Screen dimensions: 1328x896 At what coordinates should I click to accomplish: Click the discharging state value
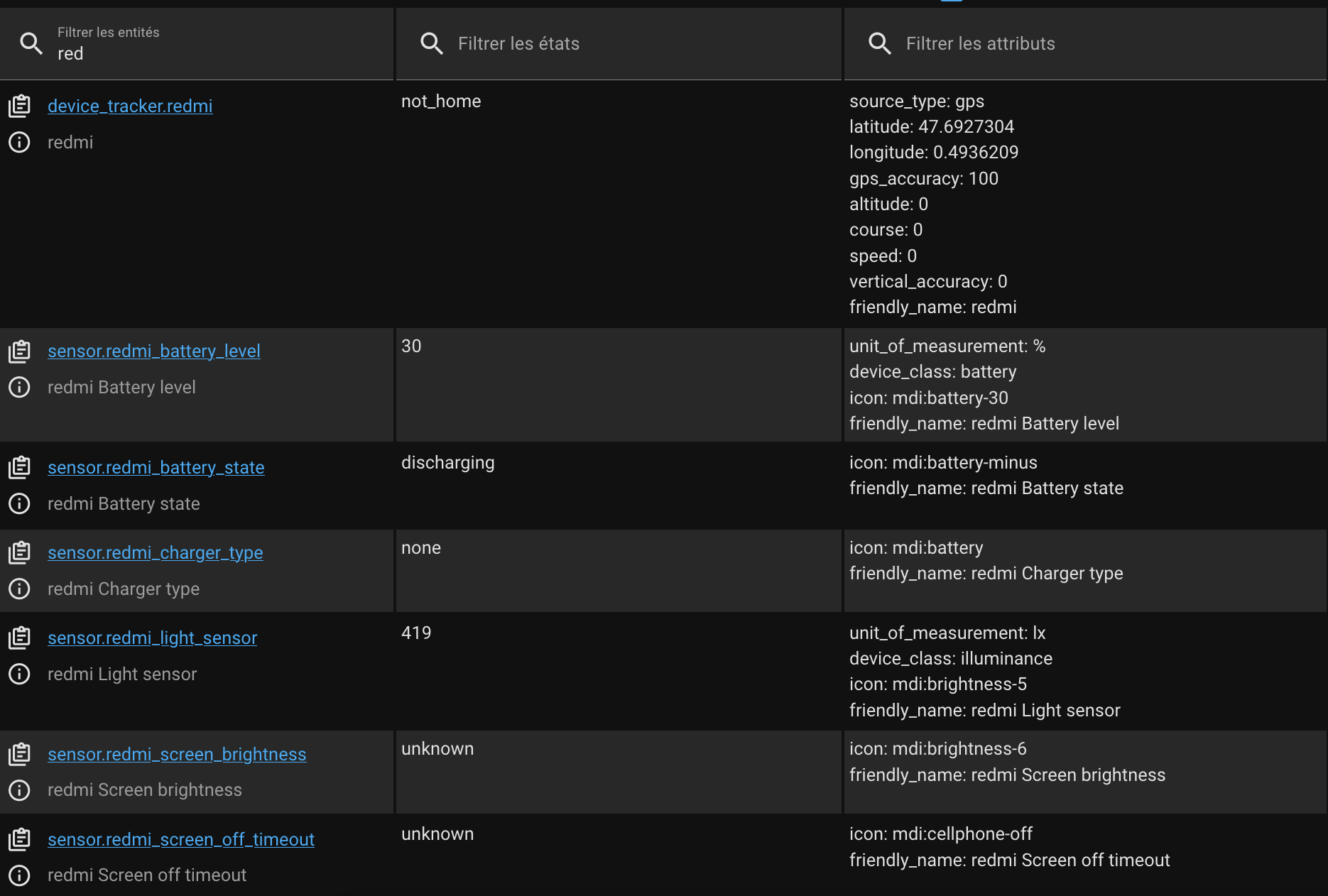coord(448,463)
